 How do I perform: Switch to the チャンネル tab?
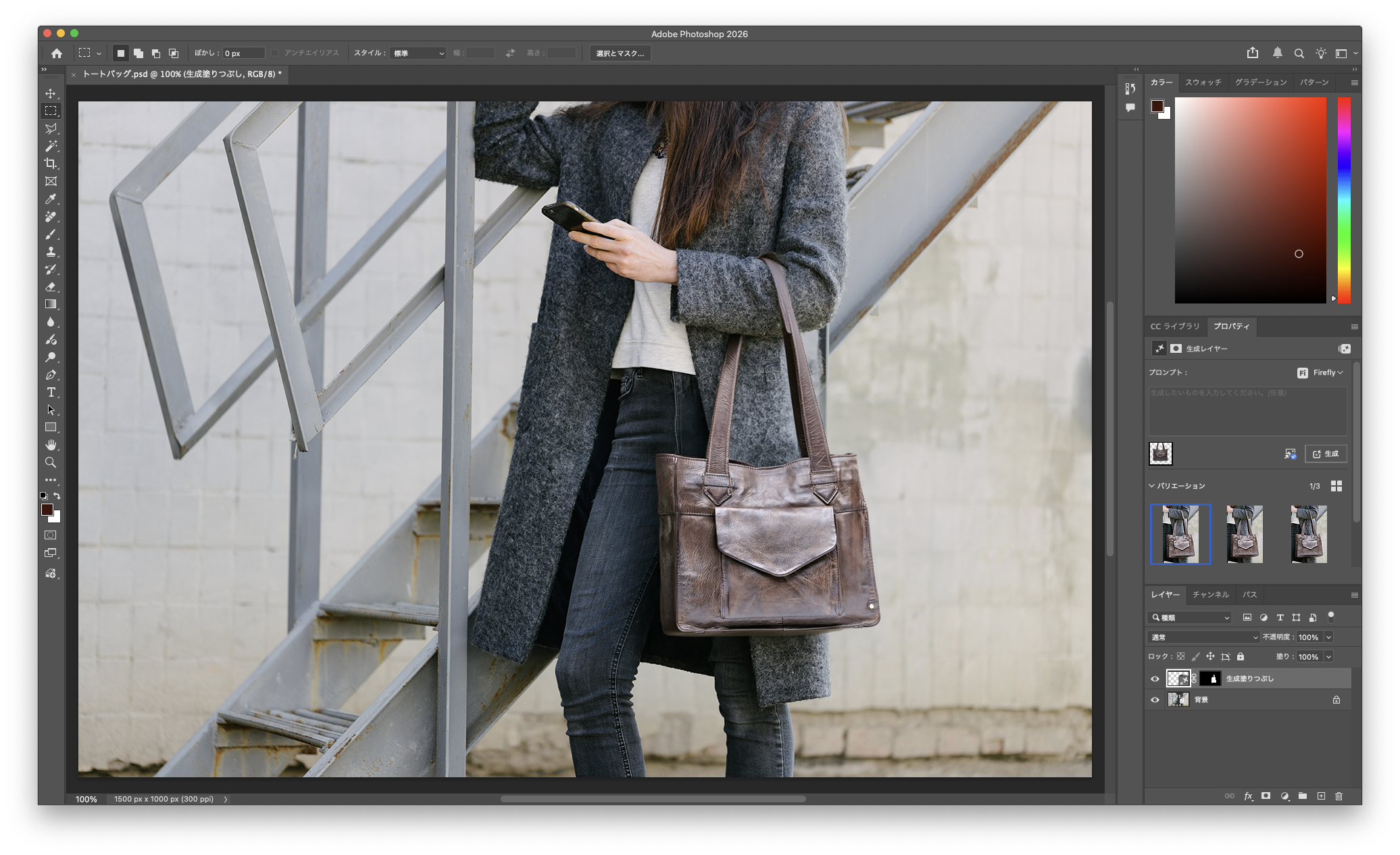1210,595
